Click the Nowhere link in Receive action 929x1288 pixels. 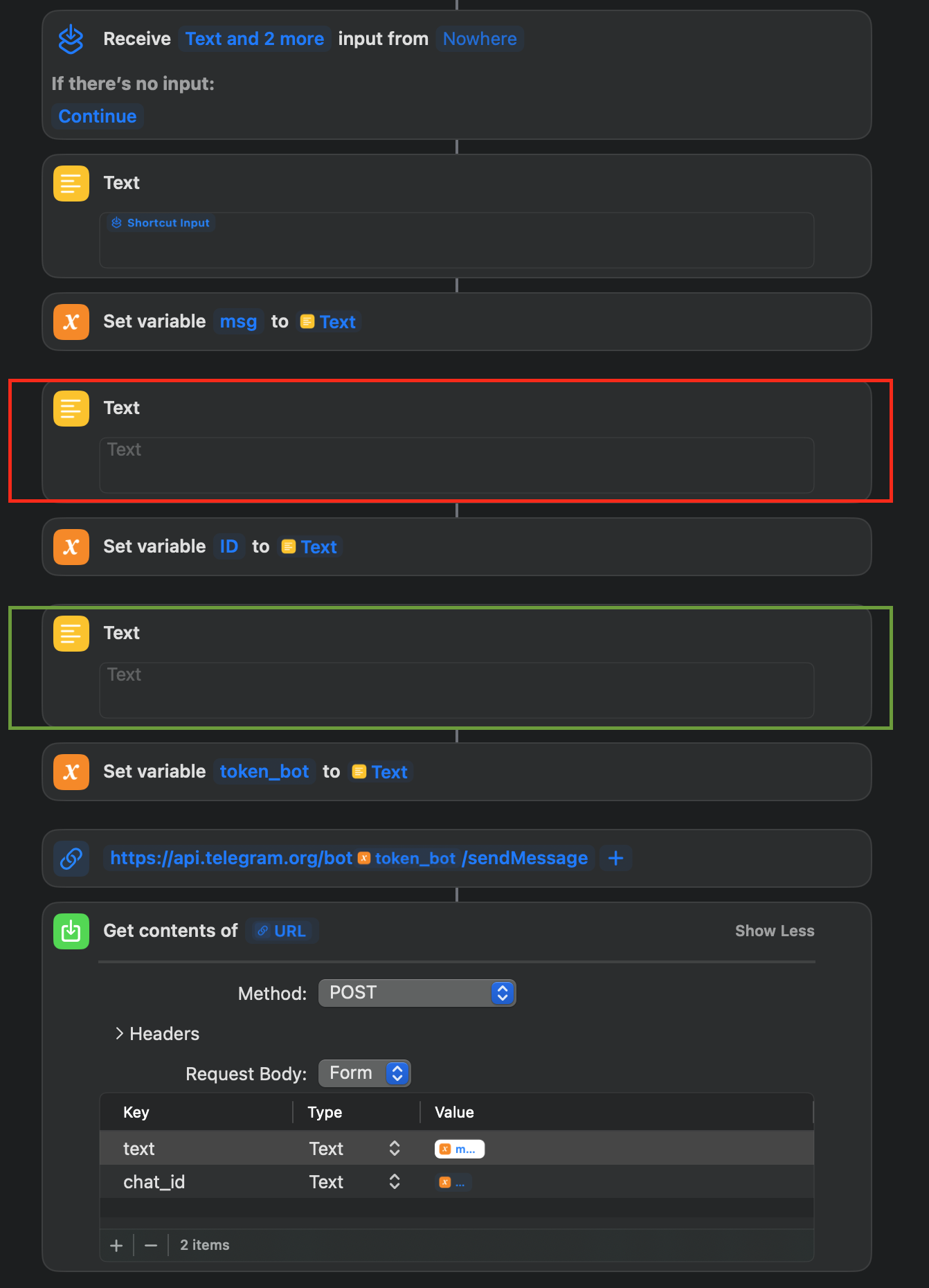(x=480, y=39)
